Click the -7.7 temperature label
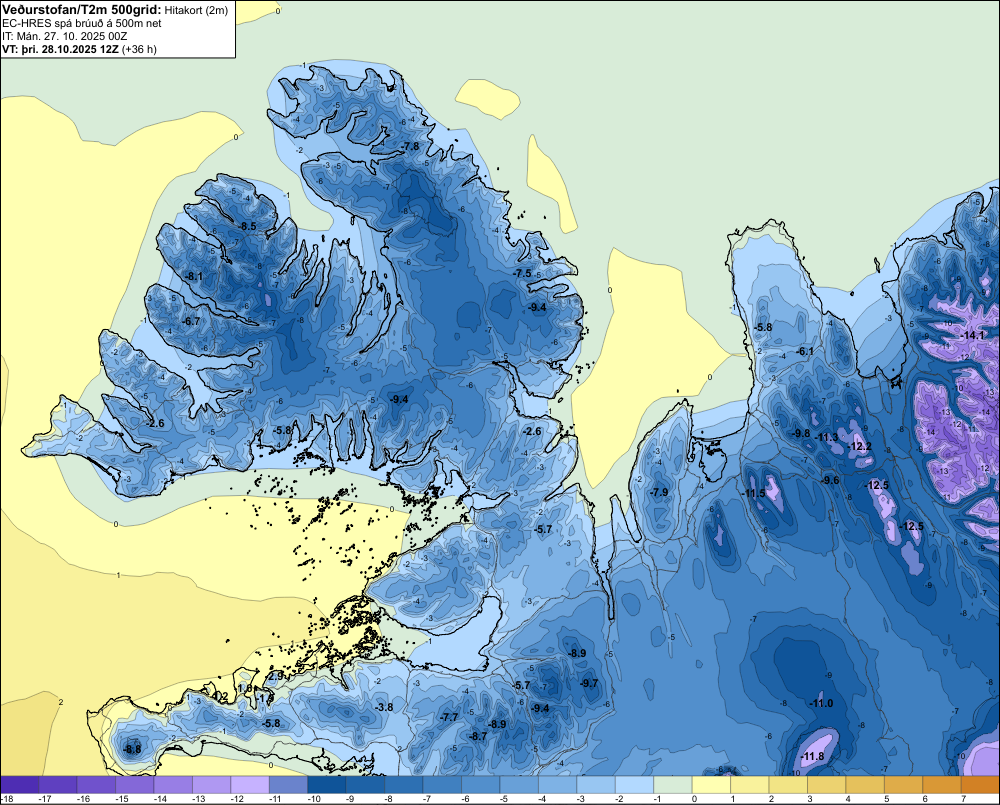The image size is (1000, 805). 449,716
